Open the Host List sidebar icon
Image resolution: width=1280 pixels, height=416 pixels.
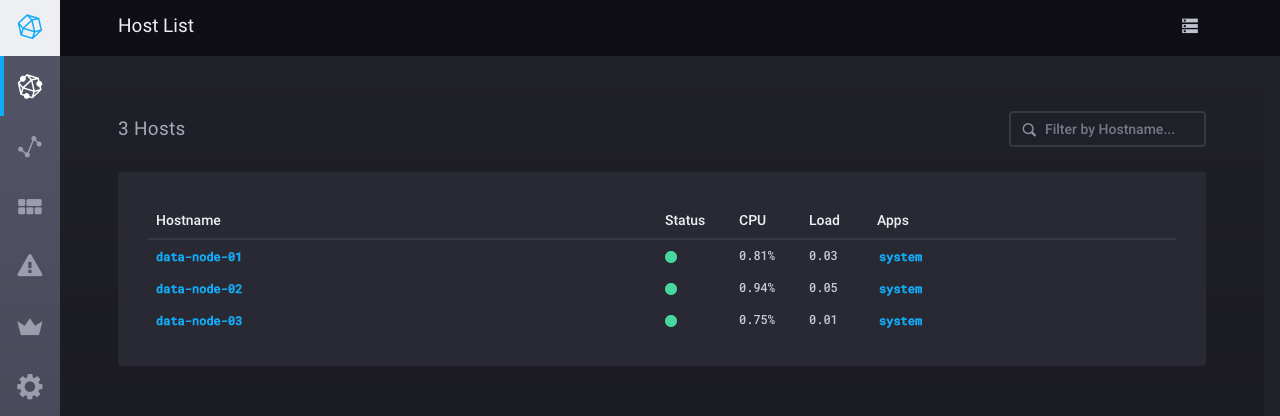[x=30, y=87]
